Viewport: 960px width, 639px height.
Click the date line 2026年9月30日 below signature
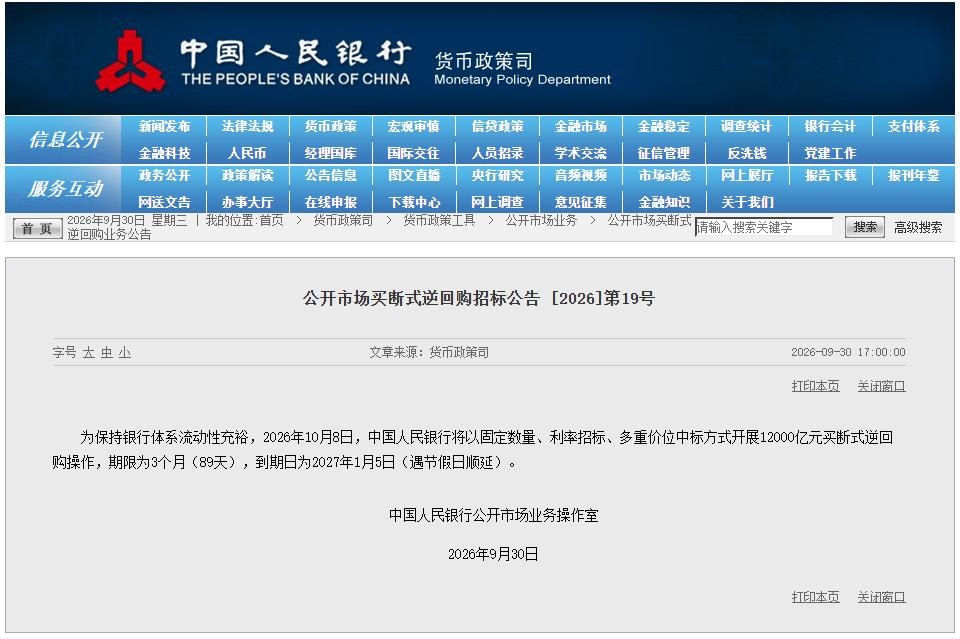point(493,554)
